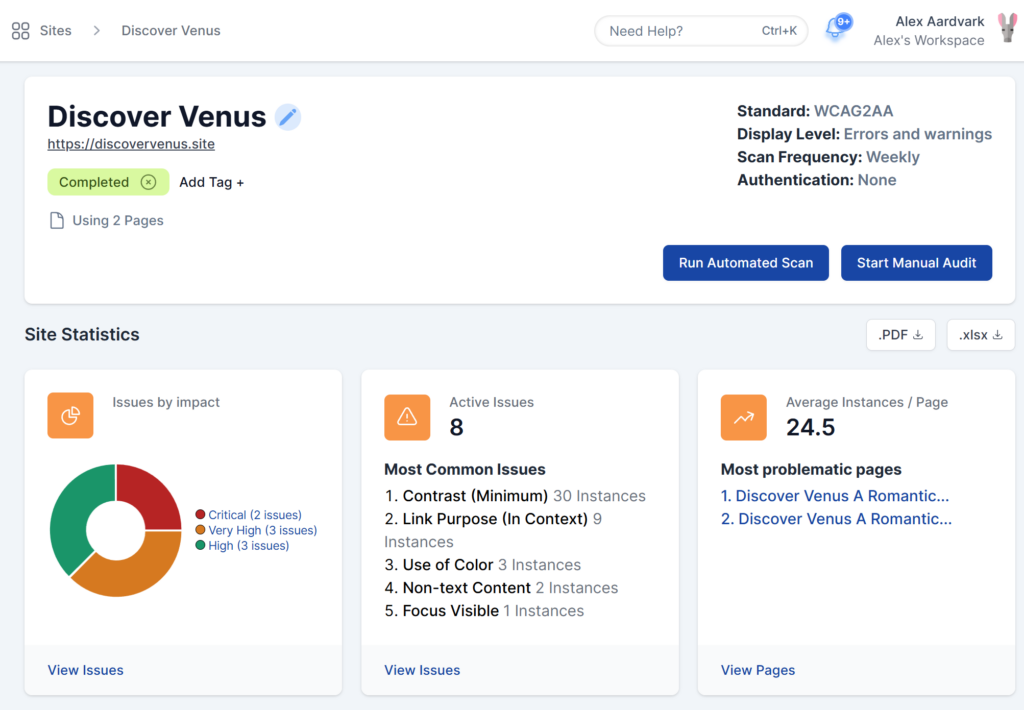
Task: Open the discovervenus.site link
Action: [x=131, y=143]
